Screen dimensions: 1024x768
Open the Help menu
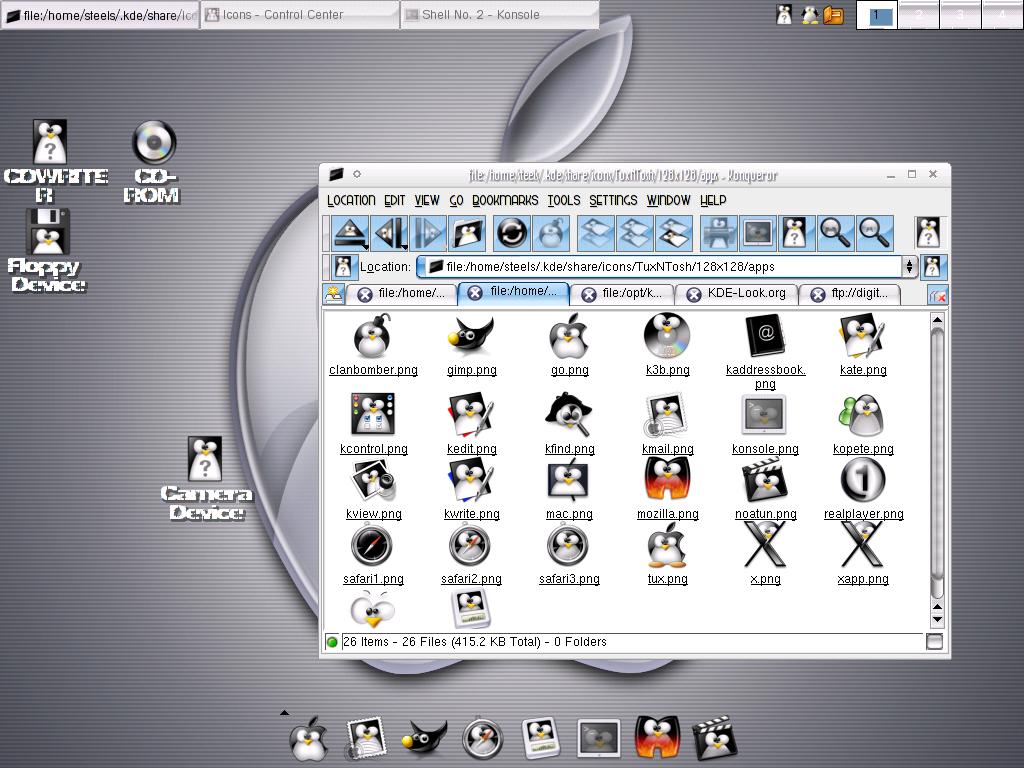point(712,200)
